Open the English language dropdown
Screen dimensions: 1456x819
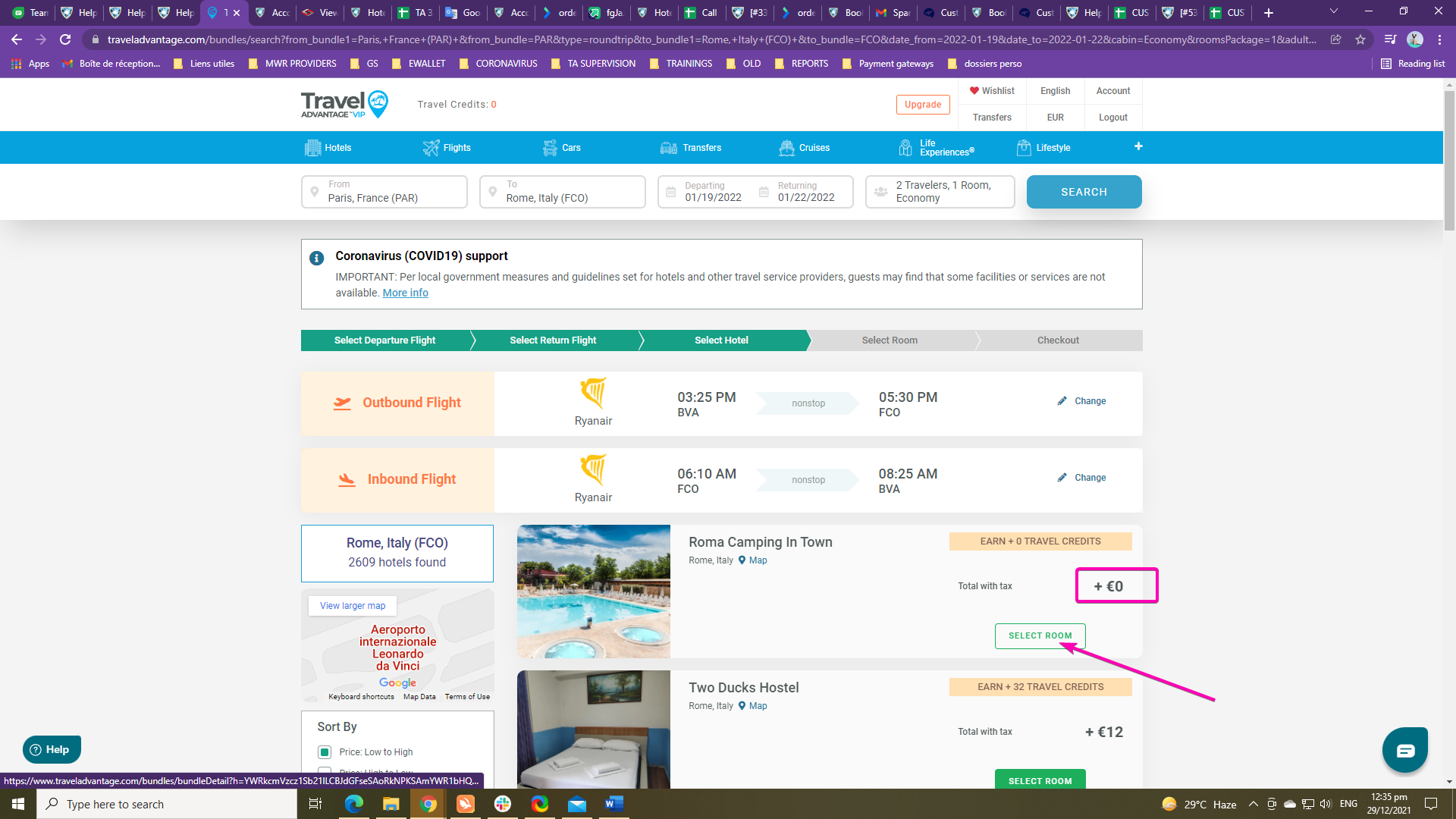(x=1055, y=91)
